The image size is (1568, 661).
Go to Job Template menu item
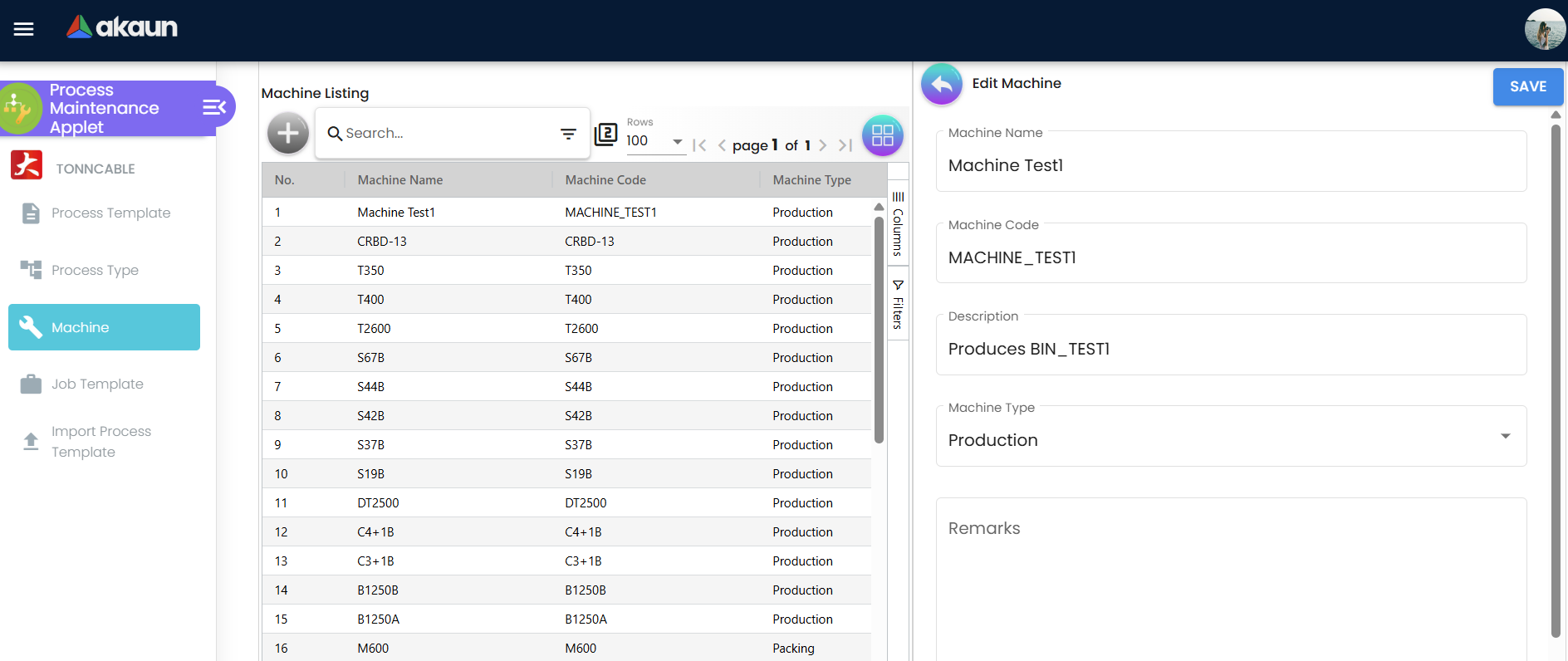(x=97, y=384)
